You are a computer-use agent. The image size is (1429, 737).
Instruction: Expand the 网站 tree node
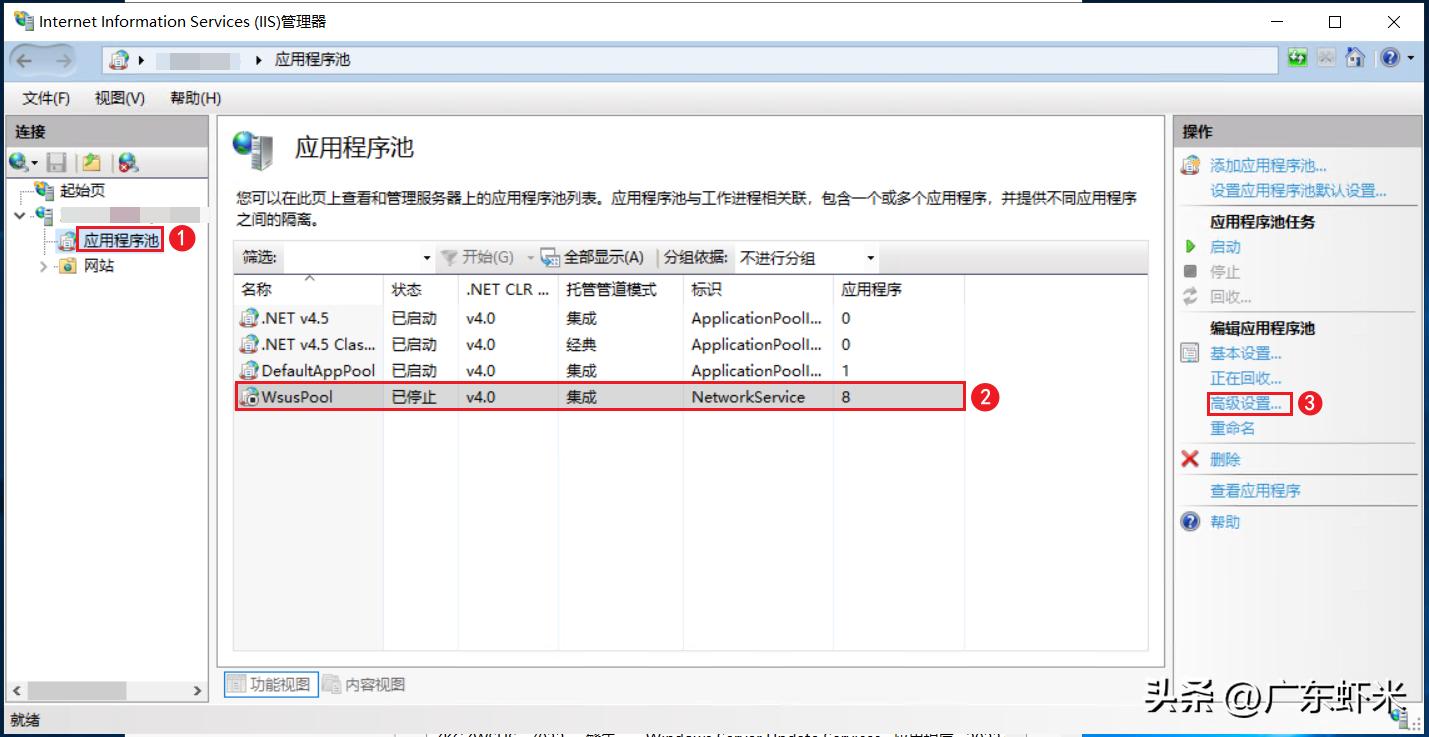[x=42, y=265]
